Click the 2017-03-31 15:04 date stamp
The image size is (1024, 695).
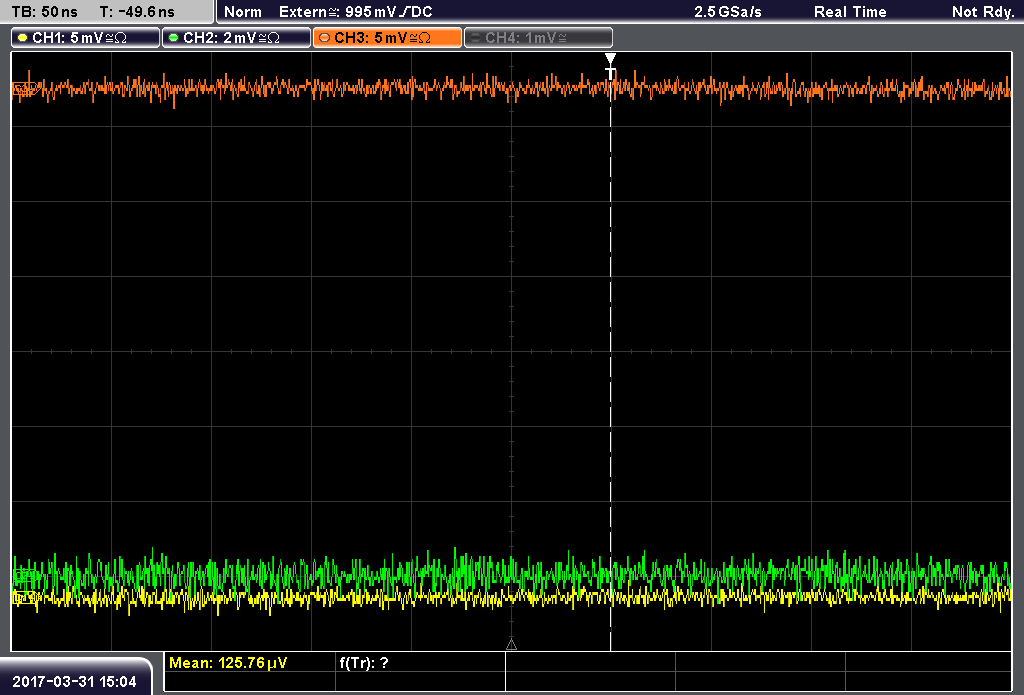pyautogui.click(x=74, y=682)
